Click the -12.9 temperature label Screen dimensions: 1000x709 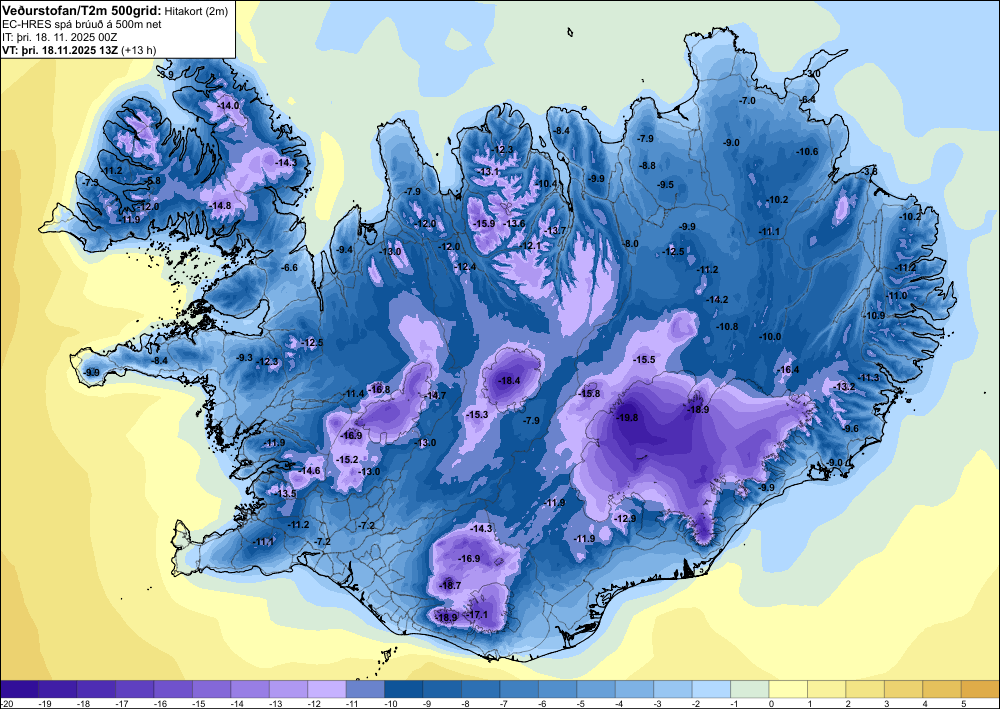[625, 519]
